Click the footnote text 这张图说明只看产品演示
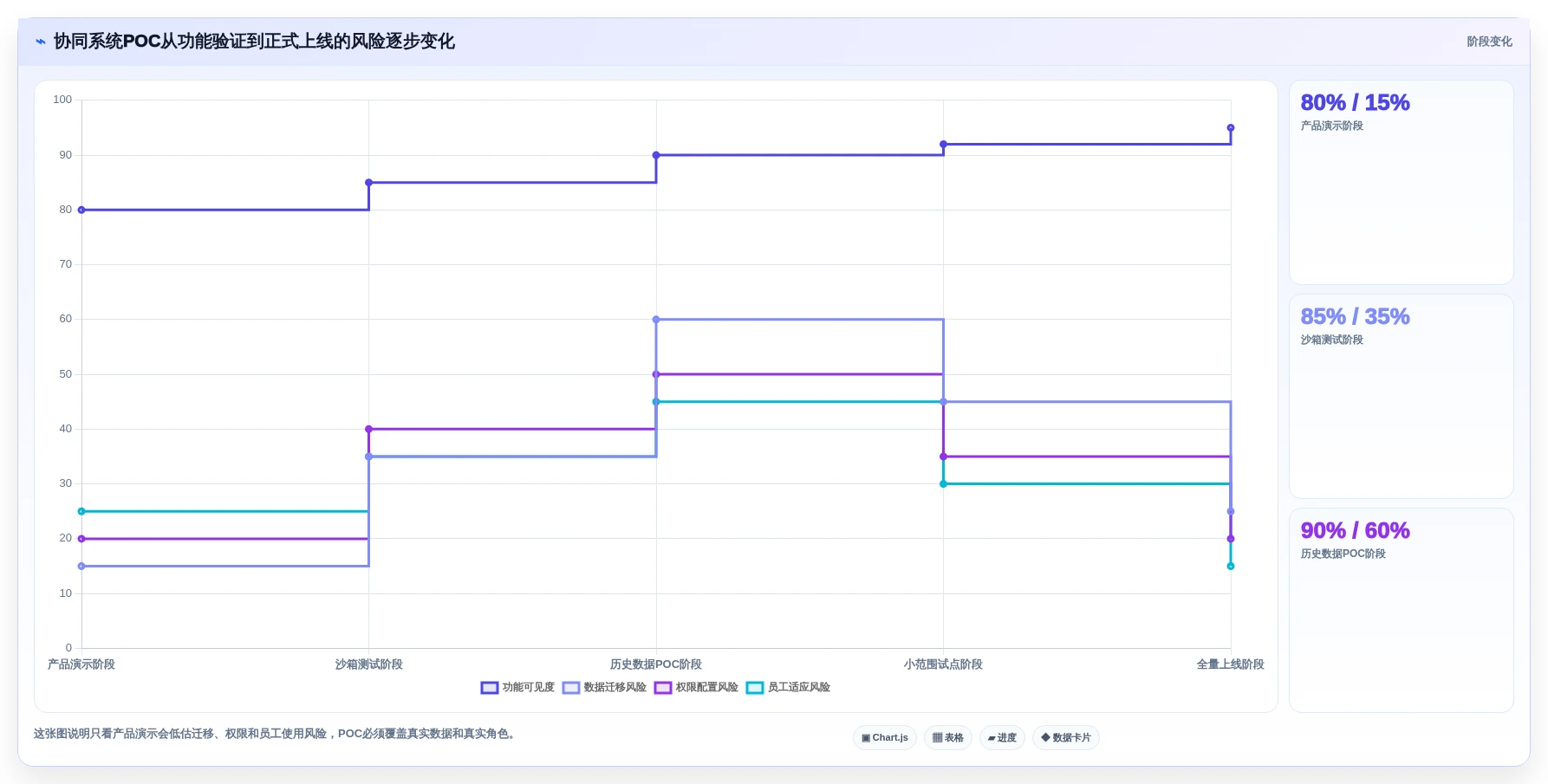Image resolution: width=1548 pixels, height=784 pixels. [x=276, y=734]
